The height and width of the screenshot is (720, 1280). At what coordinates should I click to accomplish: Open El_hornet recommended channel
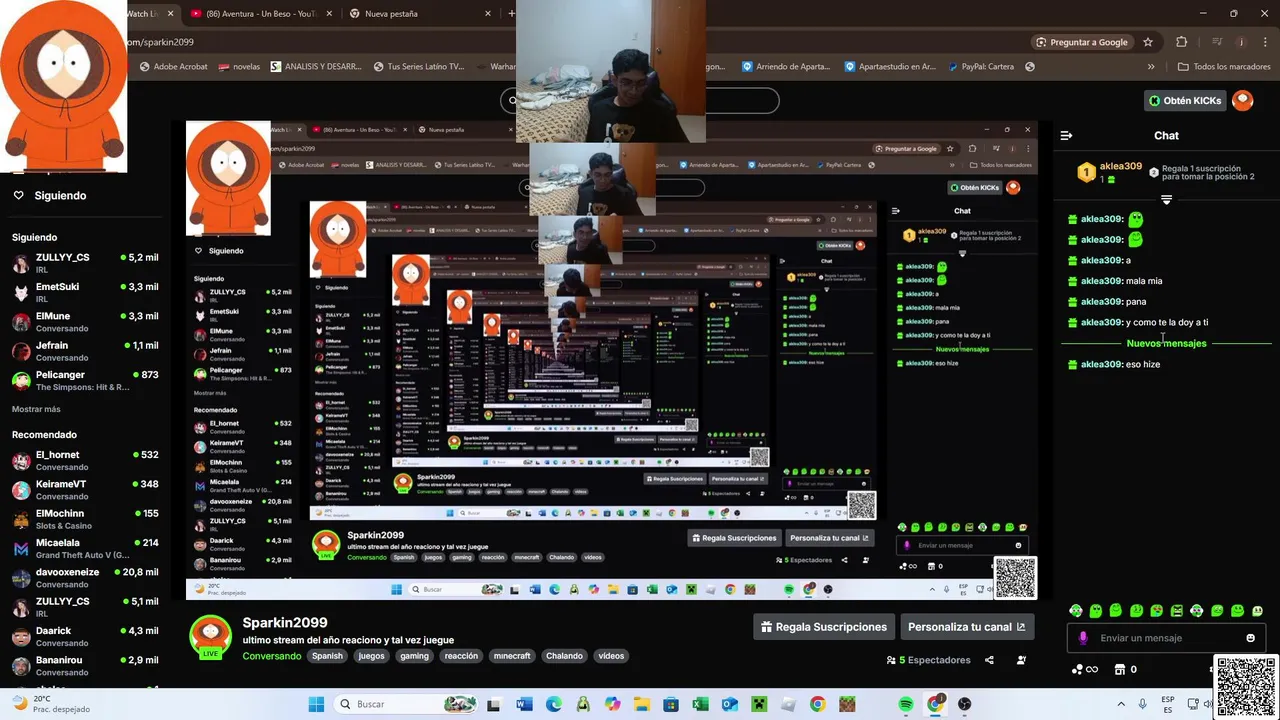point(85,460)
